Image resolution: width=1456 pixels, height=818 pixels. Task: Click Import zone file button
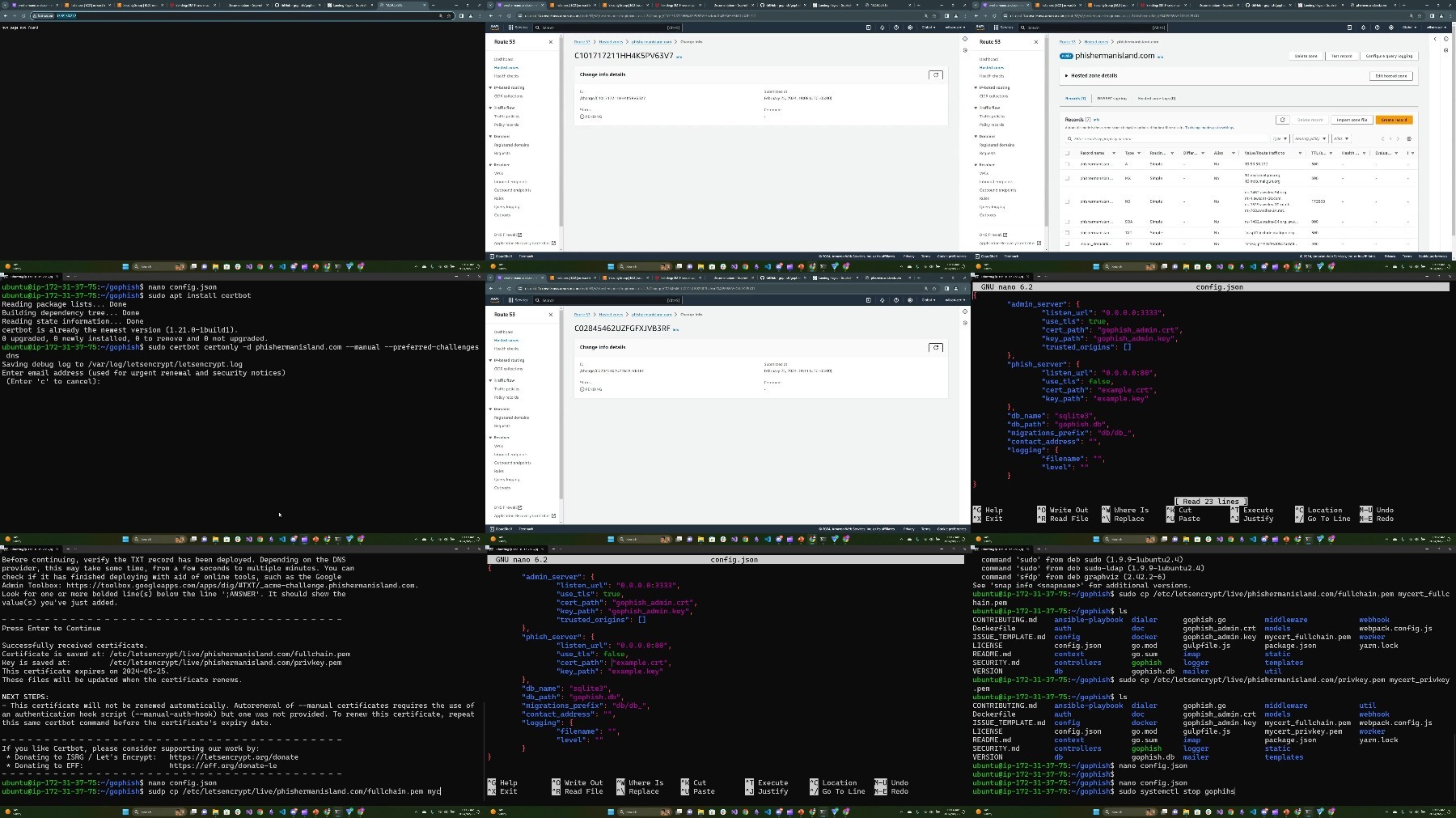(1352, 120)
